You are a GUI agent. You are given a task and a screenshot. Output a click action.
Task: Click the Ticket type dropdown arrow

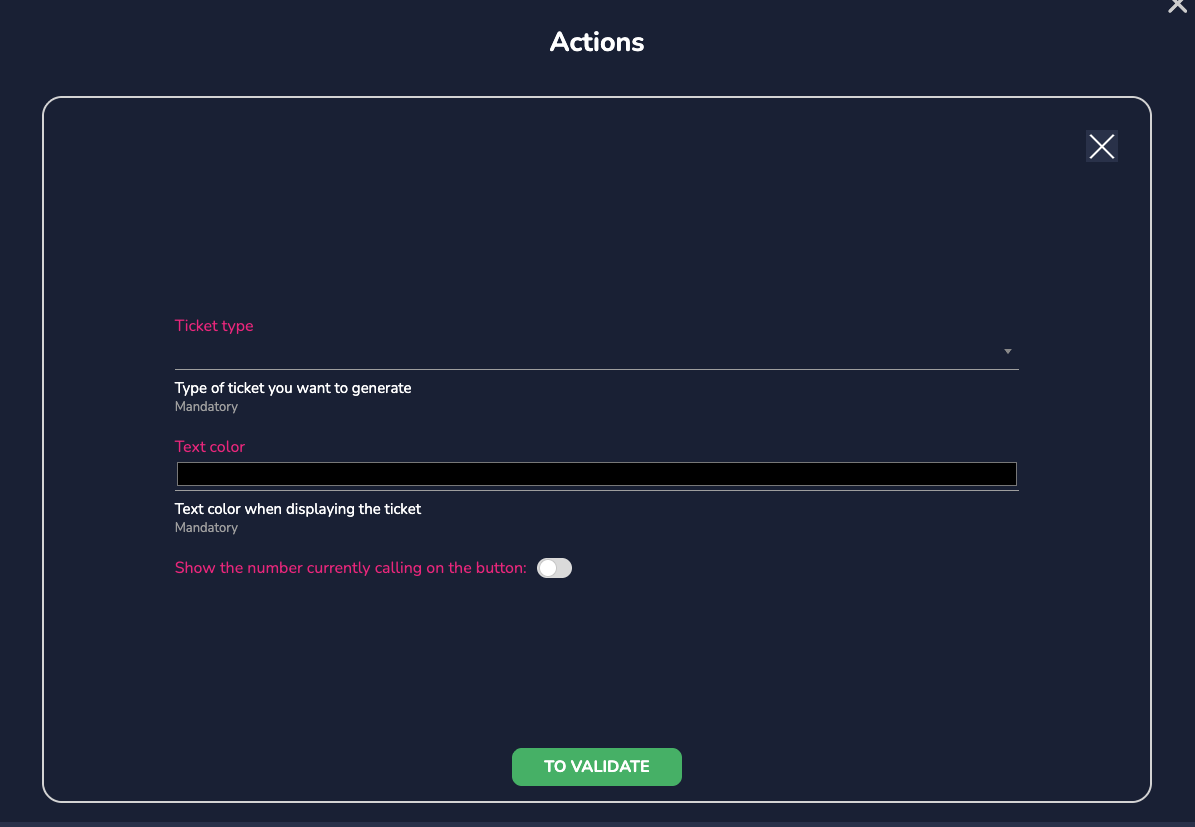[x=1008, y=352]
